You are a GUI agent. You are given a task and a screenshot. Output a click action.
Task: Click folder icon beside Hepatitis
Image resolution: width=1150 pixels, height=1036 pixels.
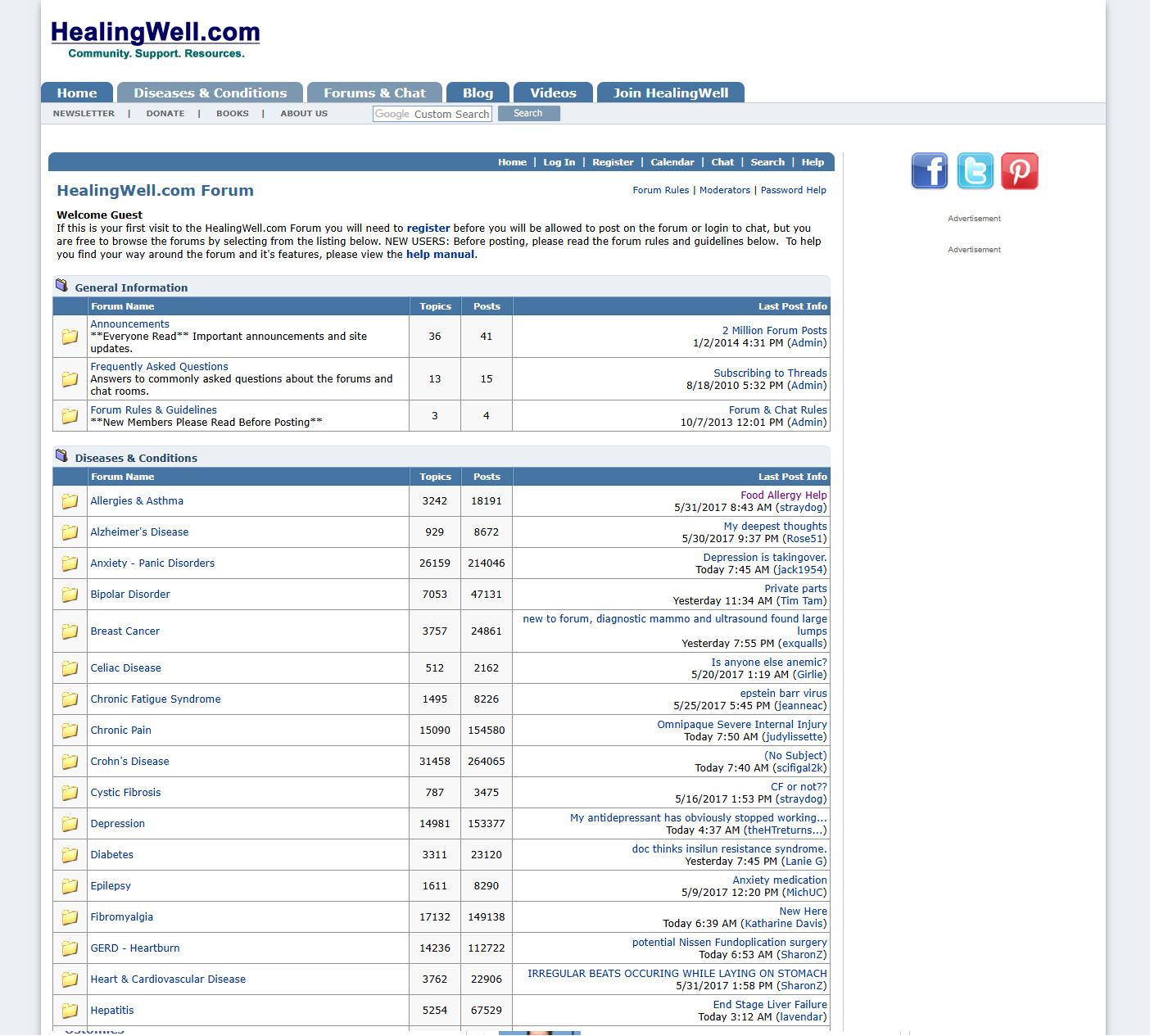70,1011
